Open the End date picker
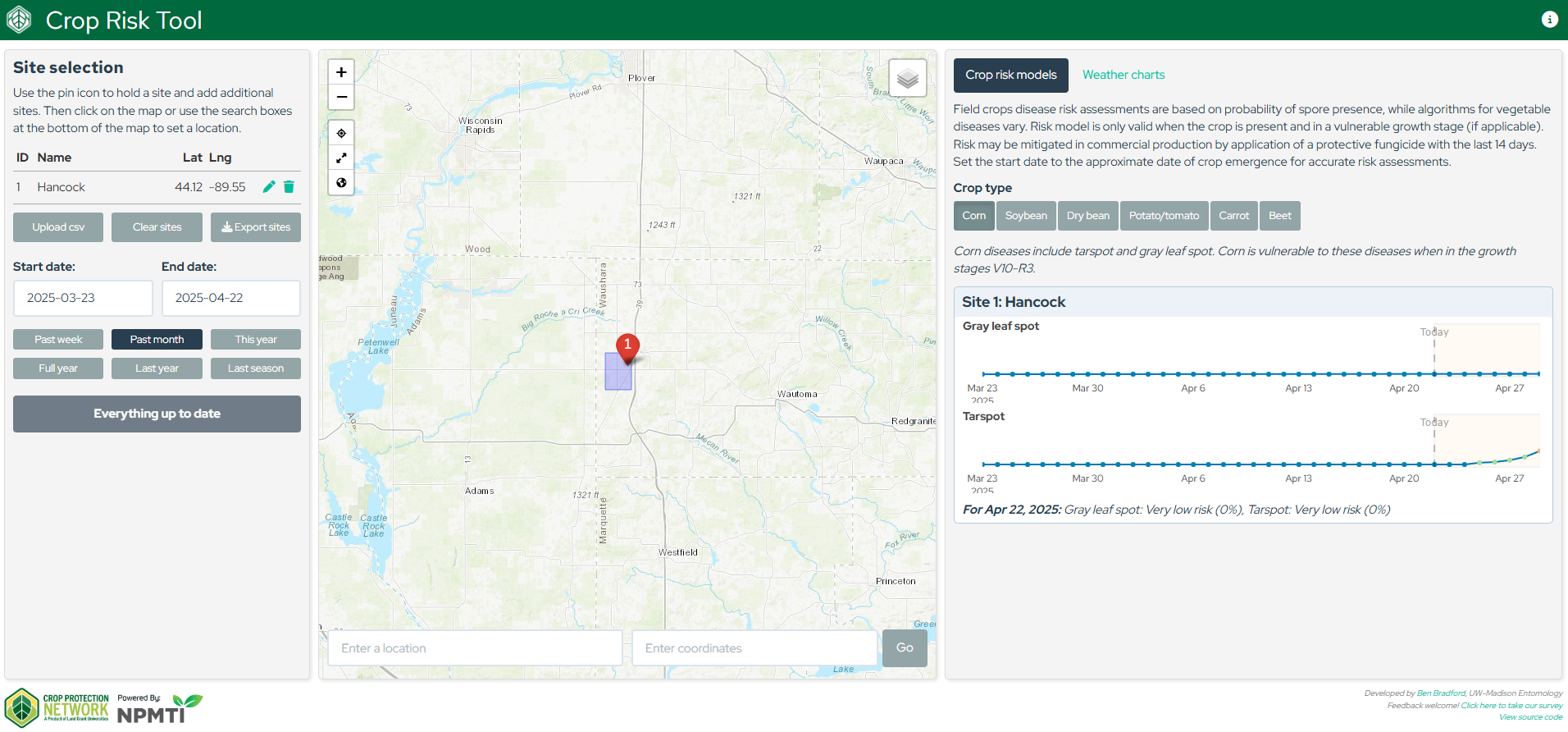 (x=230, y=298)
